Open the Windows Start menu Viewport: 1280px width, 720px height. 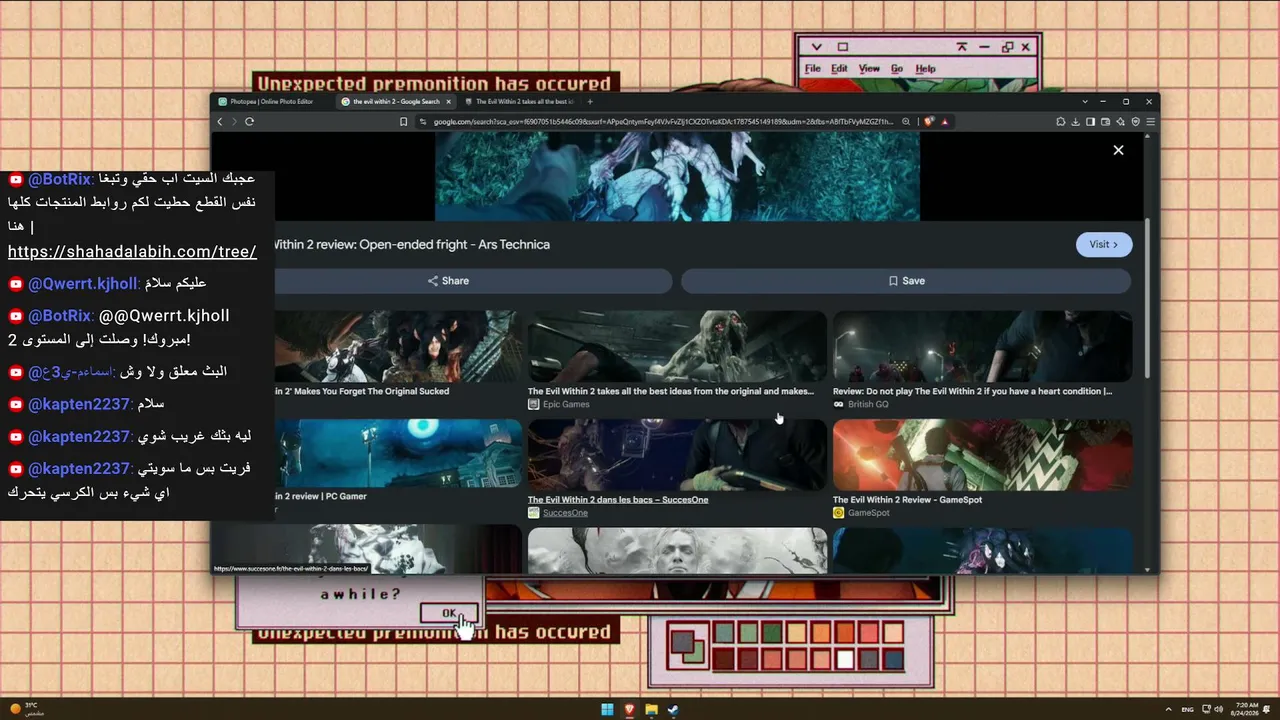coord(607,710)
